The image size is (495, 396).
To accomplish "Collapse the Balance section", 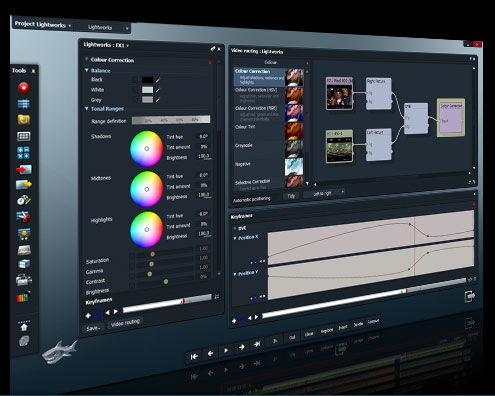I will [x=87, y=70].
